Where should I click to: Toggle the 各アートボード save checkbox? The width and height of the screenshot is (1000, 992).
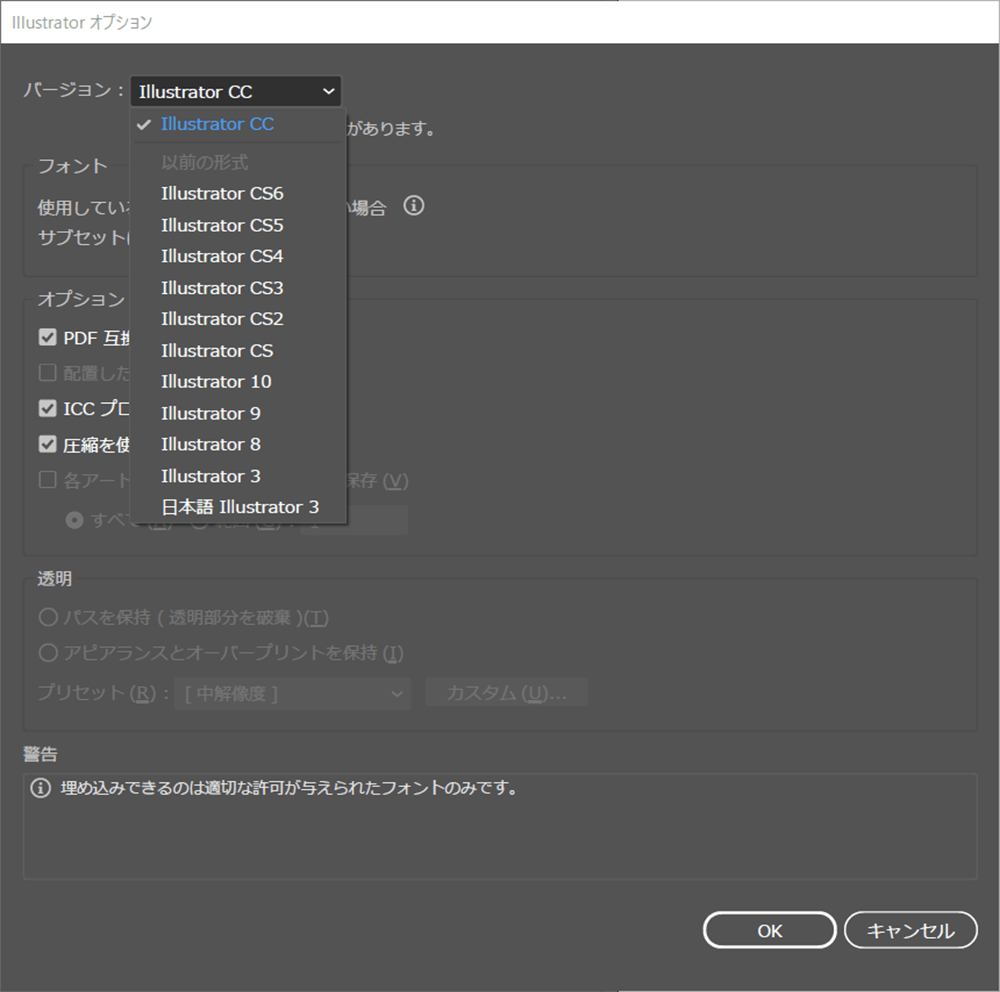point(47,480)
